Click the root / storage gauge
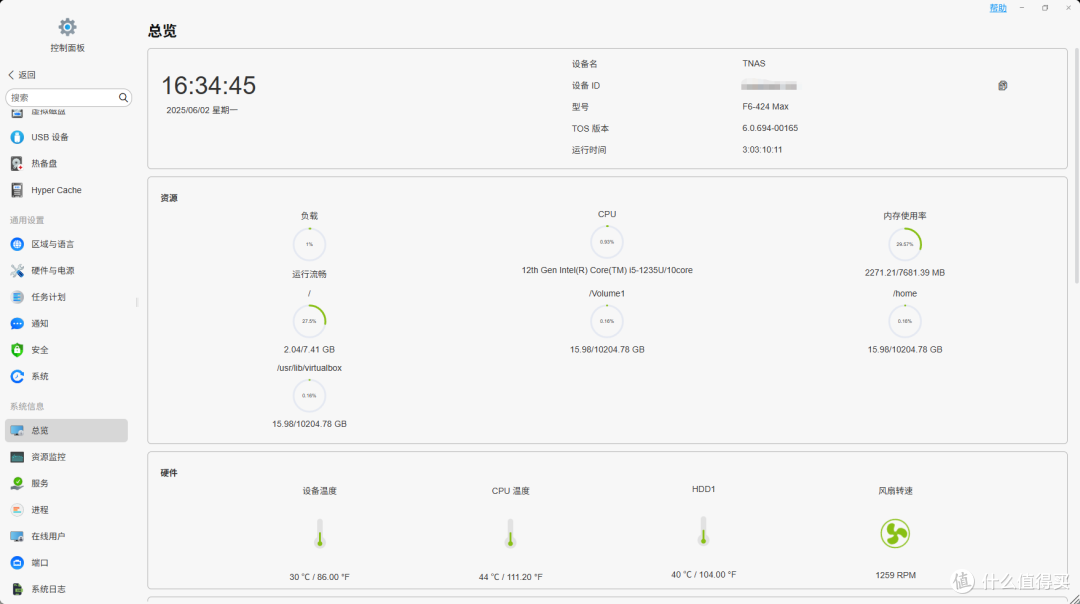 click(x=309, y=321)
